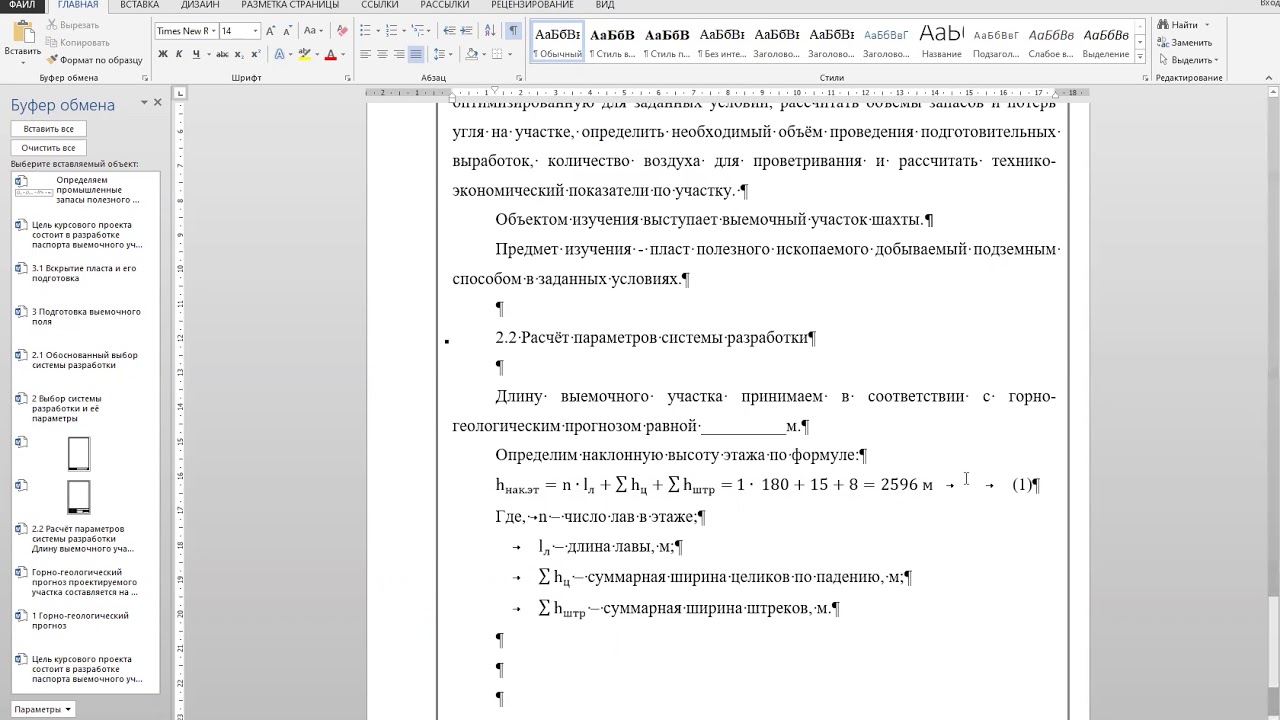Select the Обычный style
This screenshot has height=720, width=1280.
[x=557, y=42]
